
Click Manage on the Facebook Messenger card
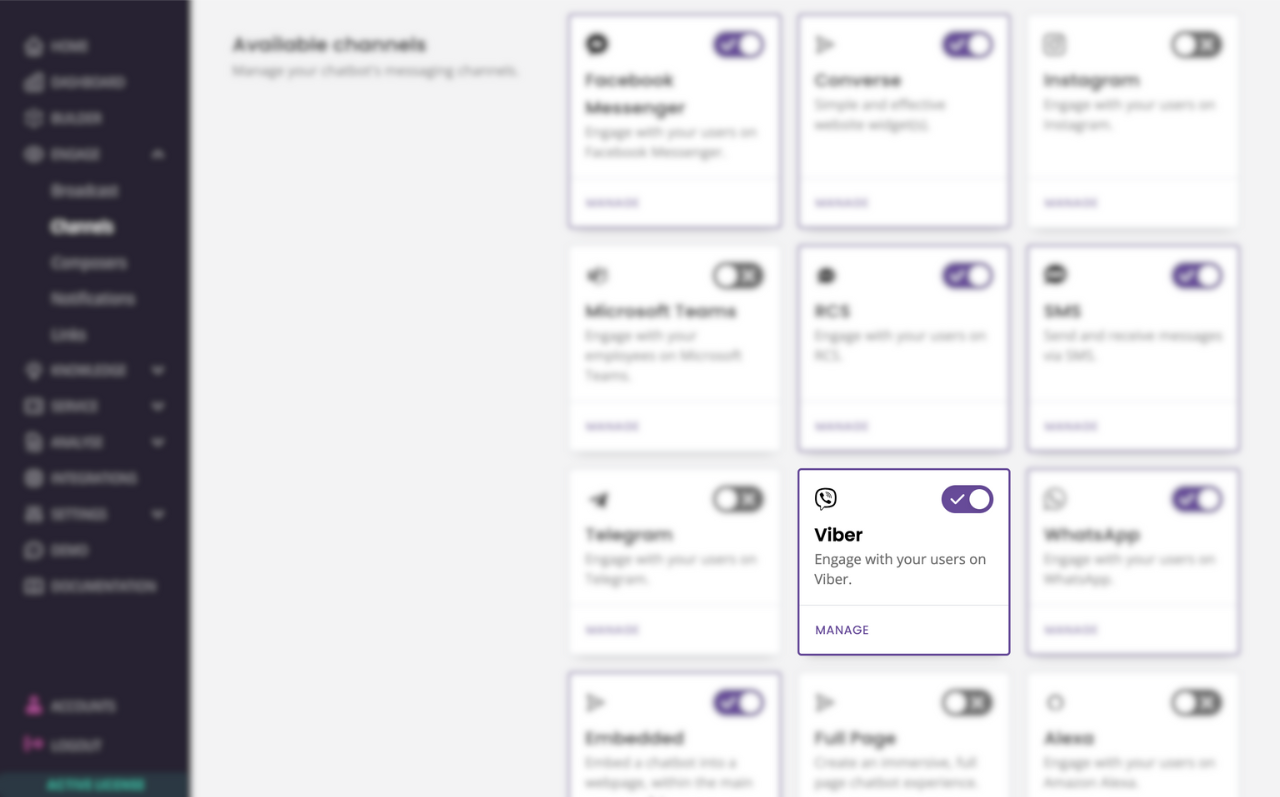(612, 203)
